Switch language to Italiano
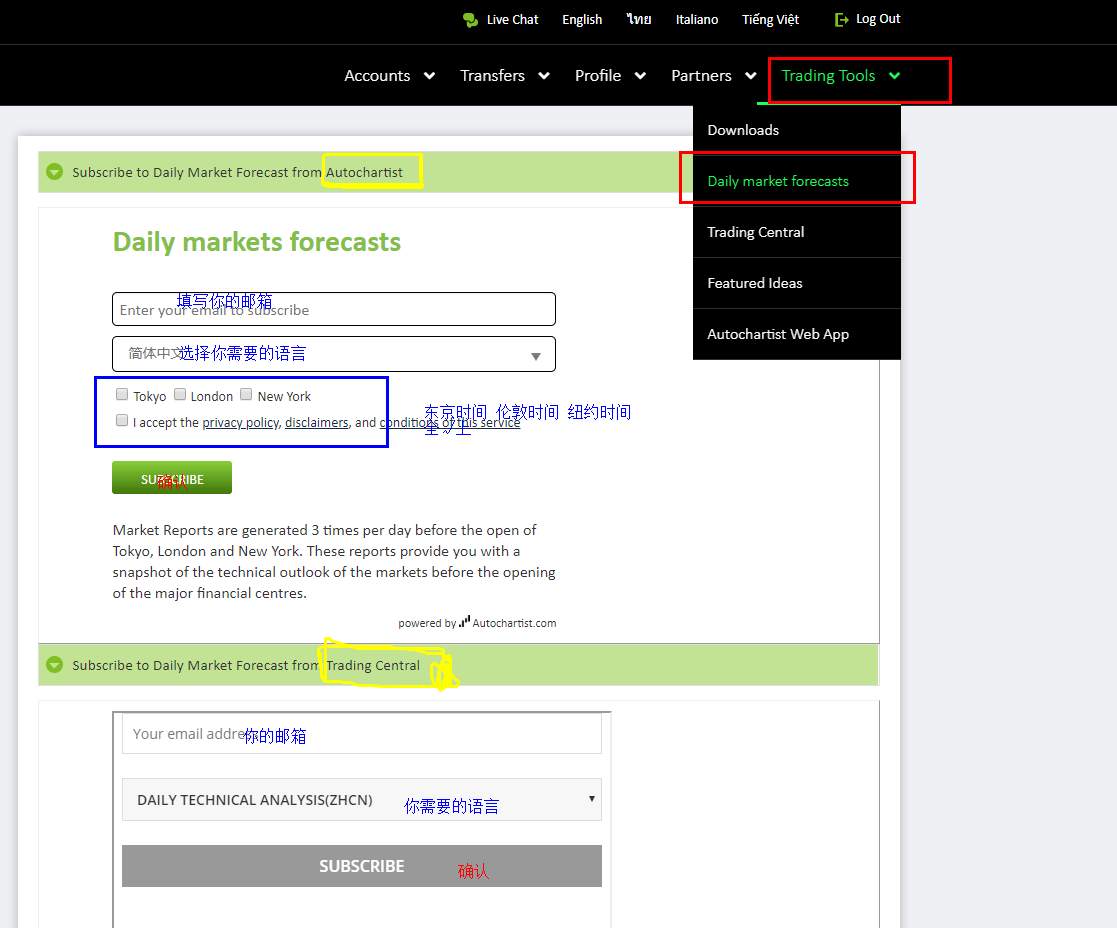Viewport: 1117px width, 928px height. tap(697, 20)
